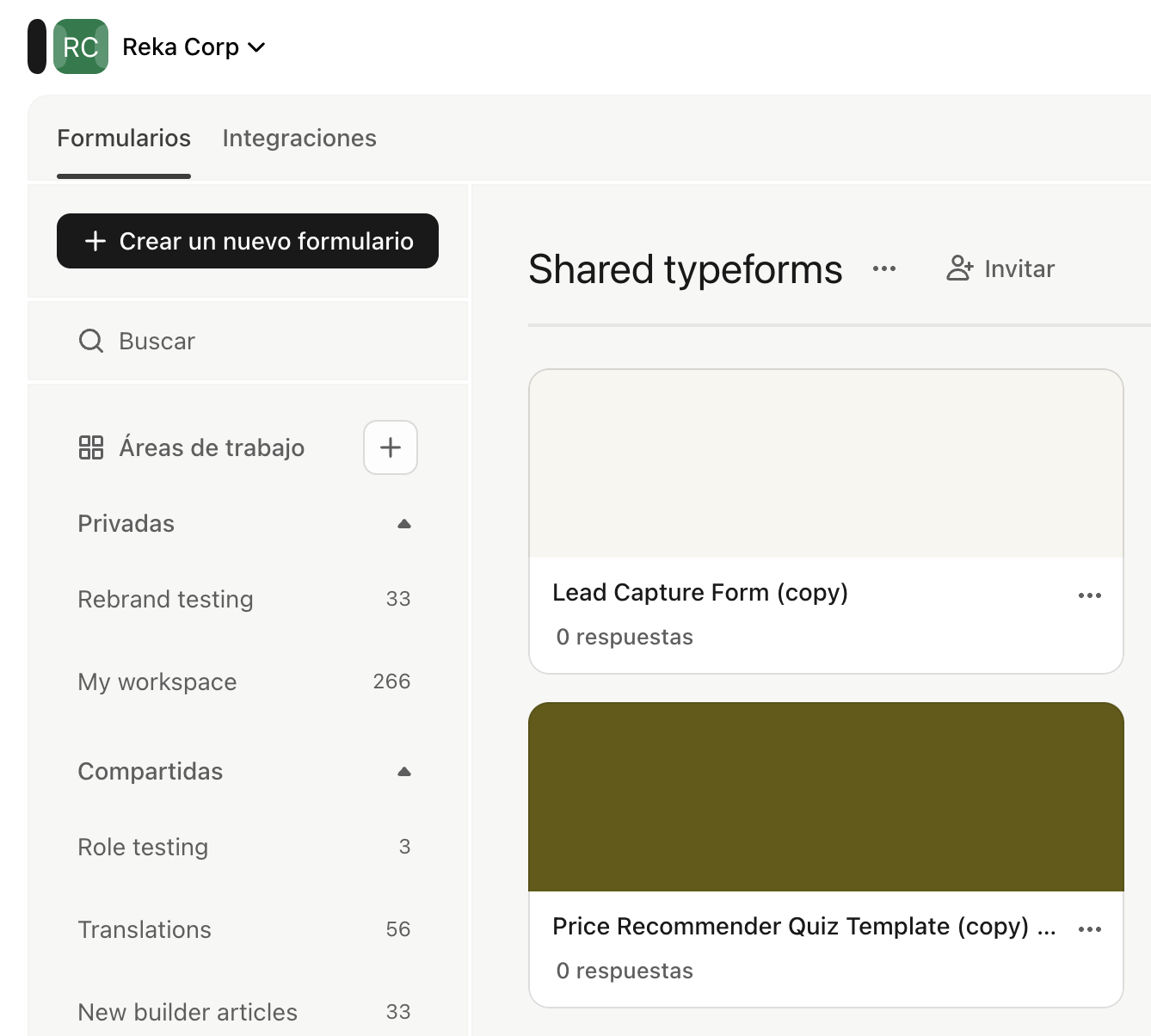Open the Translations workspace
The height and width of the screenshot is (1036, 1151).
(244, 929)
